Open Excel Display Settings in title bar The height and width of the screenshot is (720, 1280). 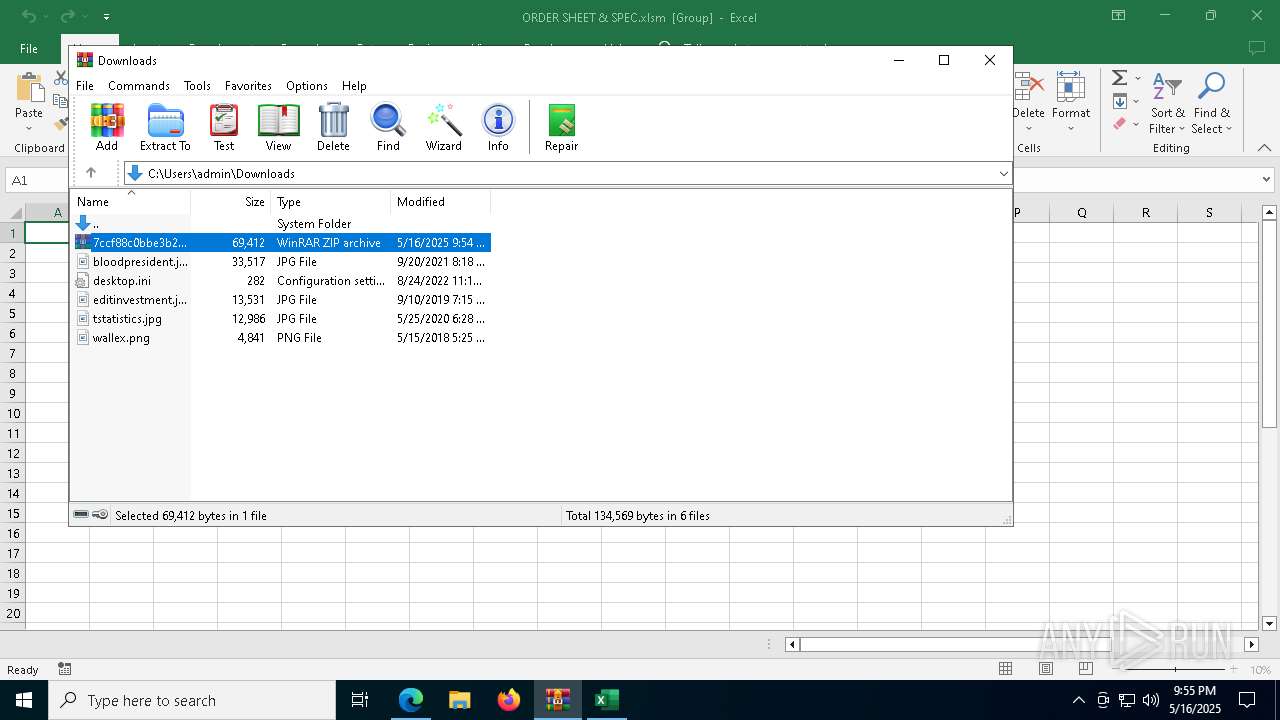click(x=1118, y=16)
